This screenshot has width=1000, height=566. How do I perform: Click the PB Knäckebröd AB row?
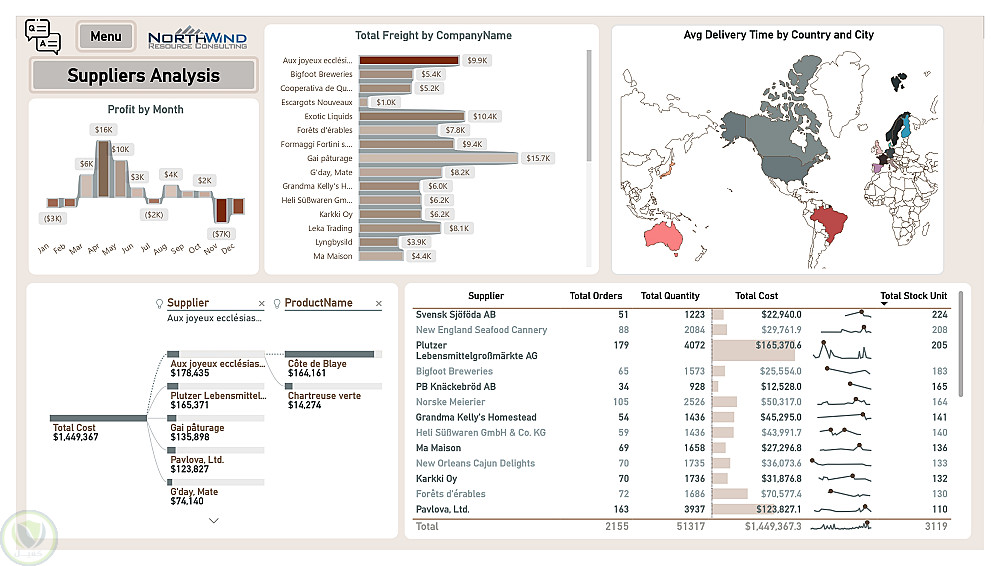tap(681, 387)
